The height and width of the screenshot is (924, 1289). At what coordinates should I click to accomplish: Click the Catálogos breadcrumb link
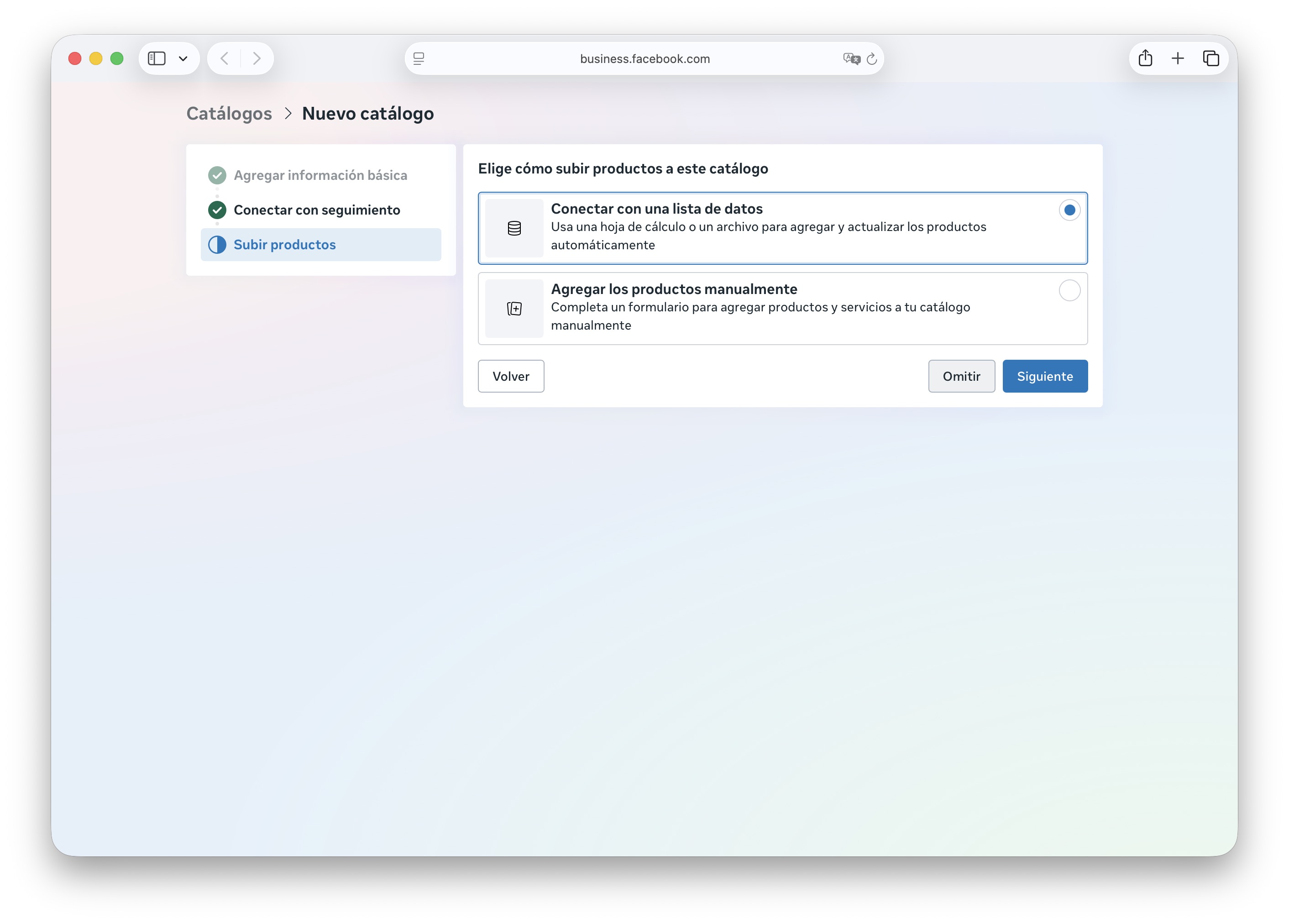coord(229,114)
